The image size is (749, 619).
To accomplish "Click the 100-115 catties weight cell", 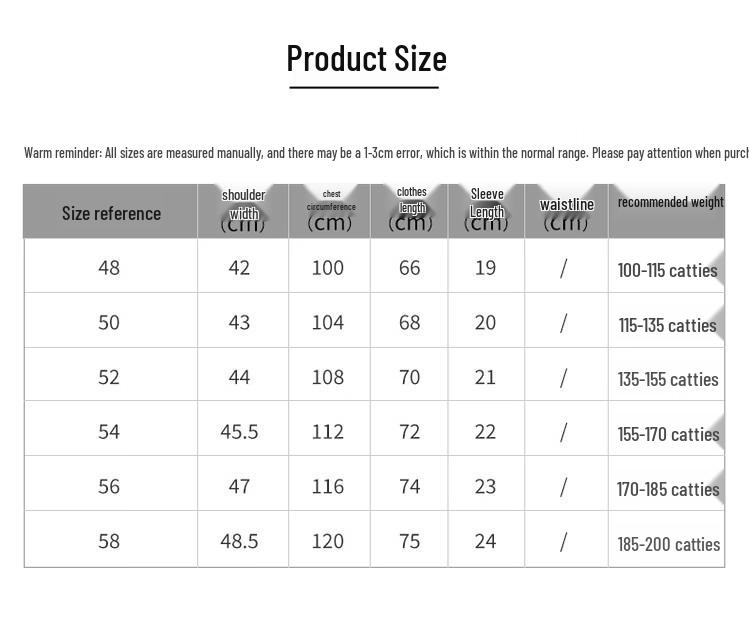I will 667,270.
